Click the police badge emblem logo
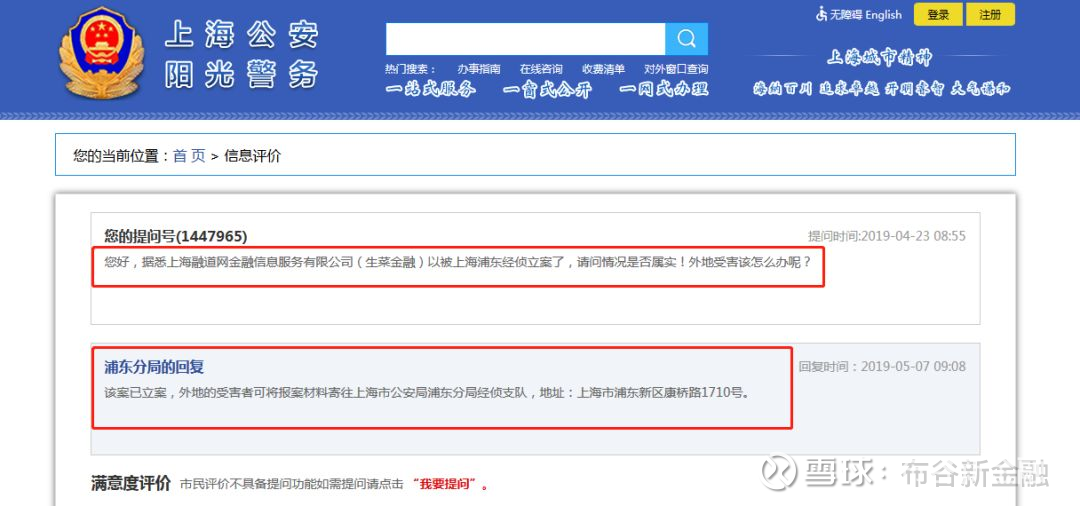This screenshot has height=506, width=1080. click(101, 53)
